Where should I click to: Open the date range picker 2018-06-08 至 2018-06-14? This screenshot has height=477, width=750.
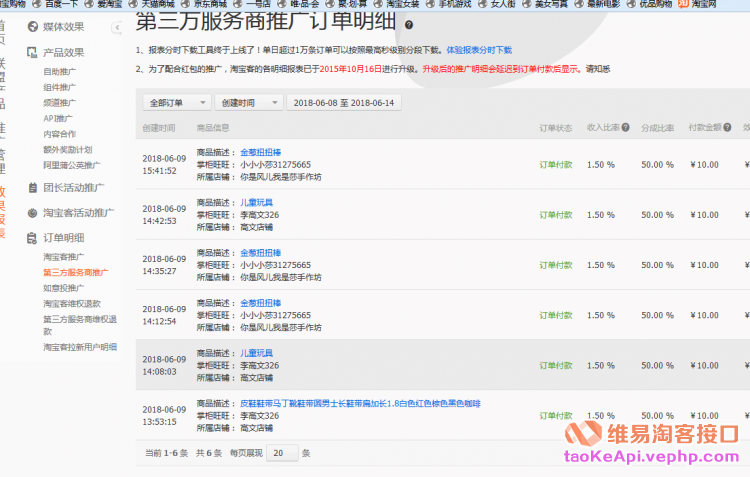click(344, 103)
